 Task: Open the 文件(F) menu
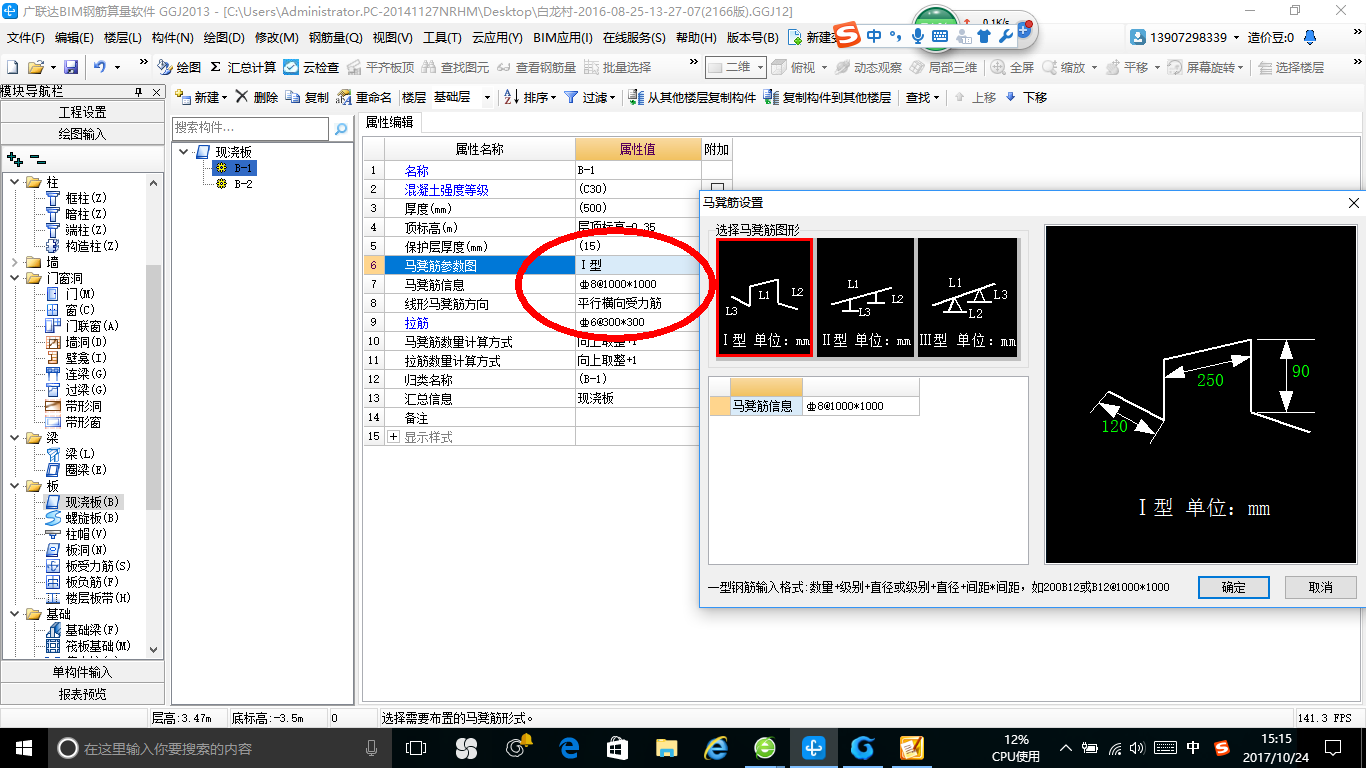(x=26, y=38)
